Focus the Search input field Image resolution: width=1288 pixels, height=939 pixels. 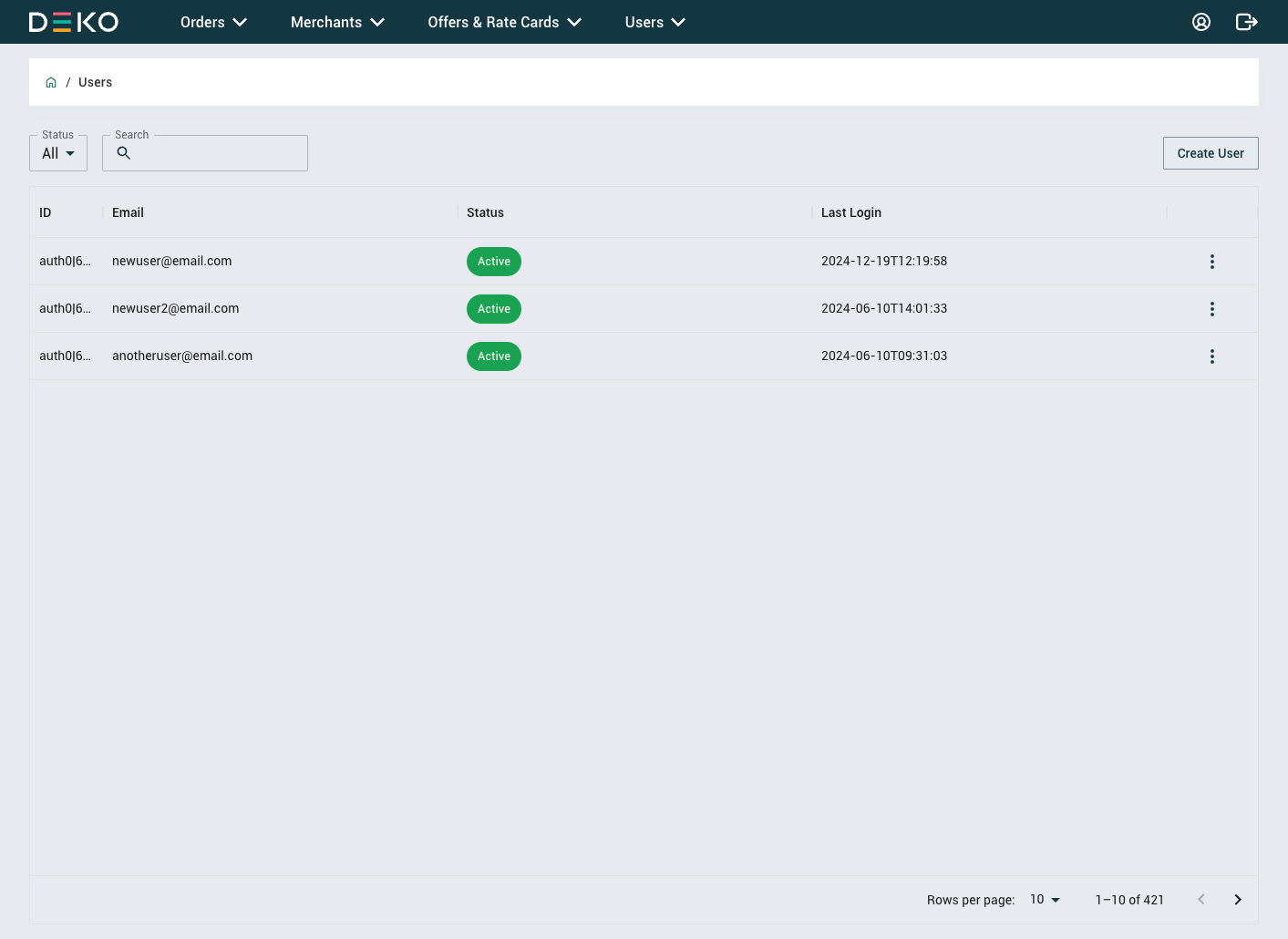205,153
